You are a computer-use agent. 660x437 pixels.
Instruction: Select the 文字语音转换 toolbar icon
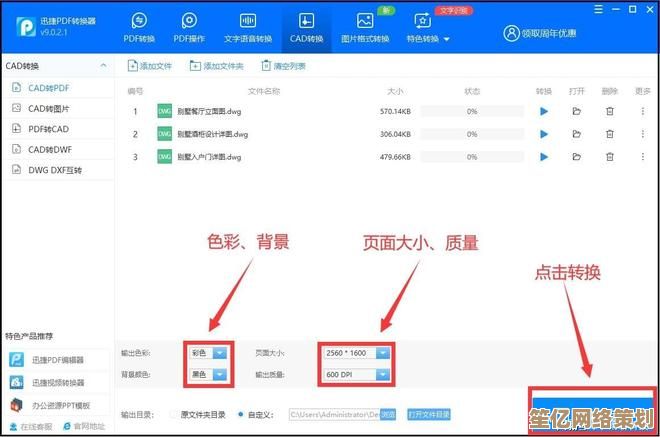coord(247,26)
